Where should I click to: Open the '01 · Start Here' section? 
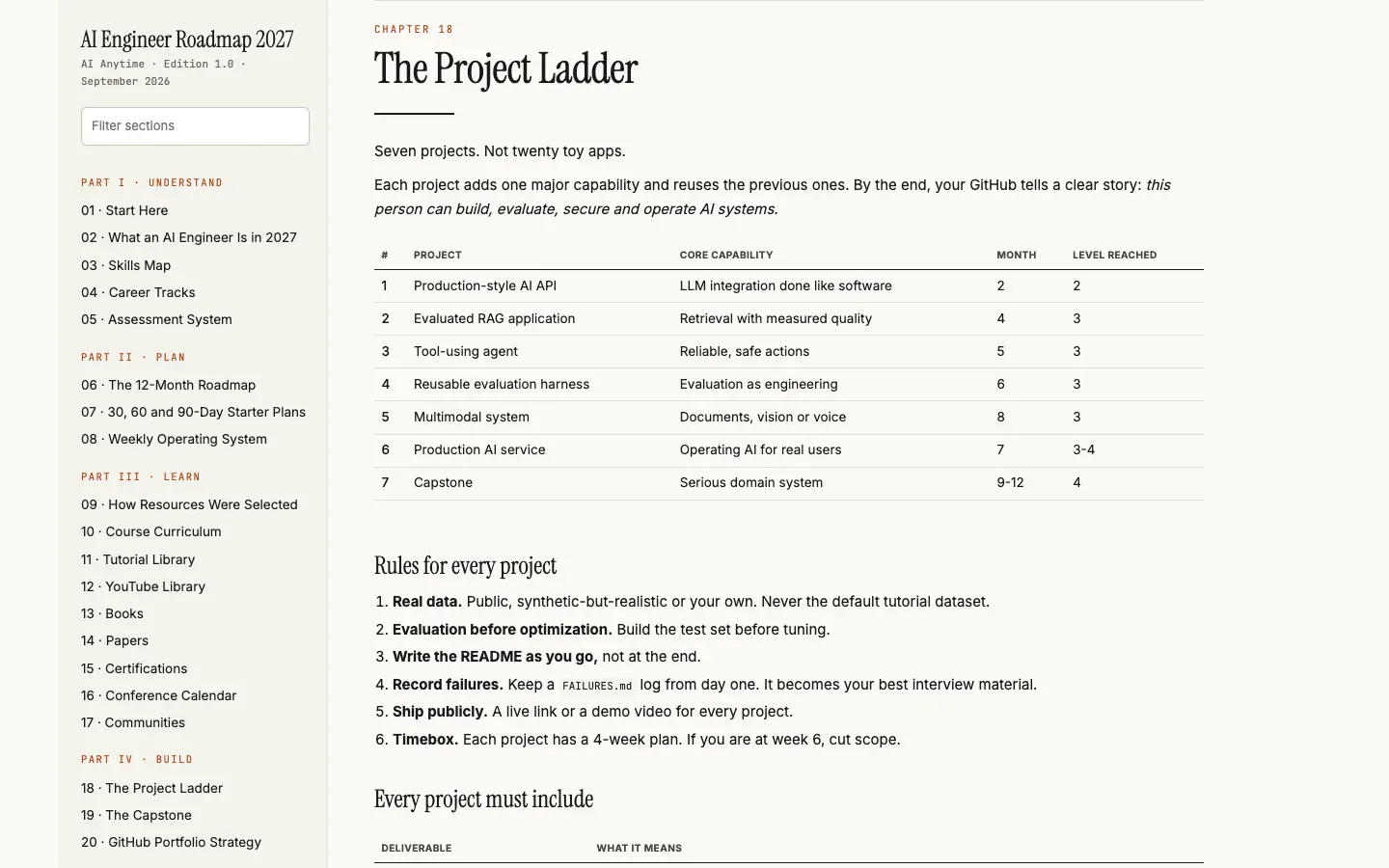coord(124,210)
